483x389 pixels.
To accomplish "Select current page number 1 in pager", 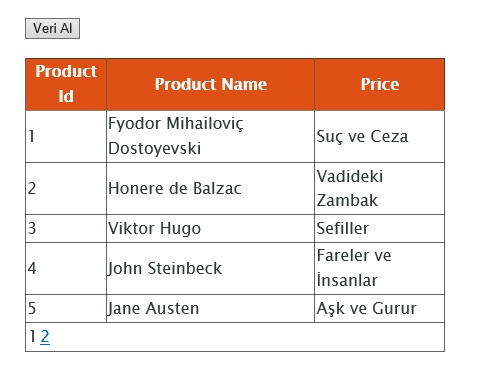I will (x=32, y=336).
